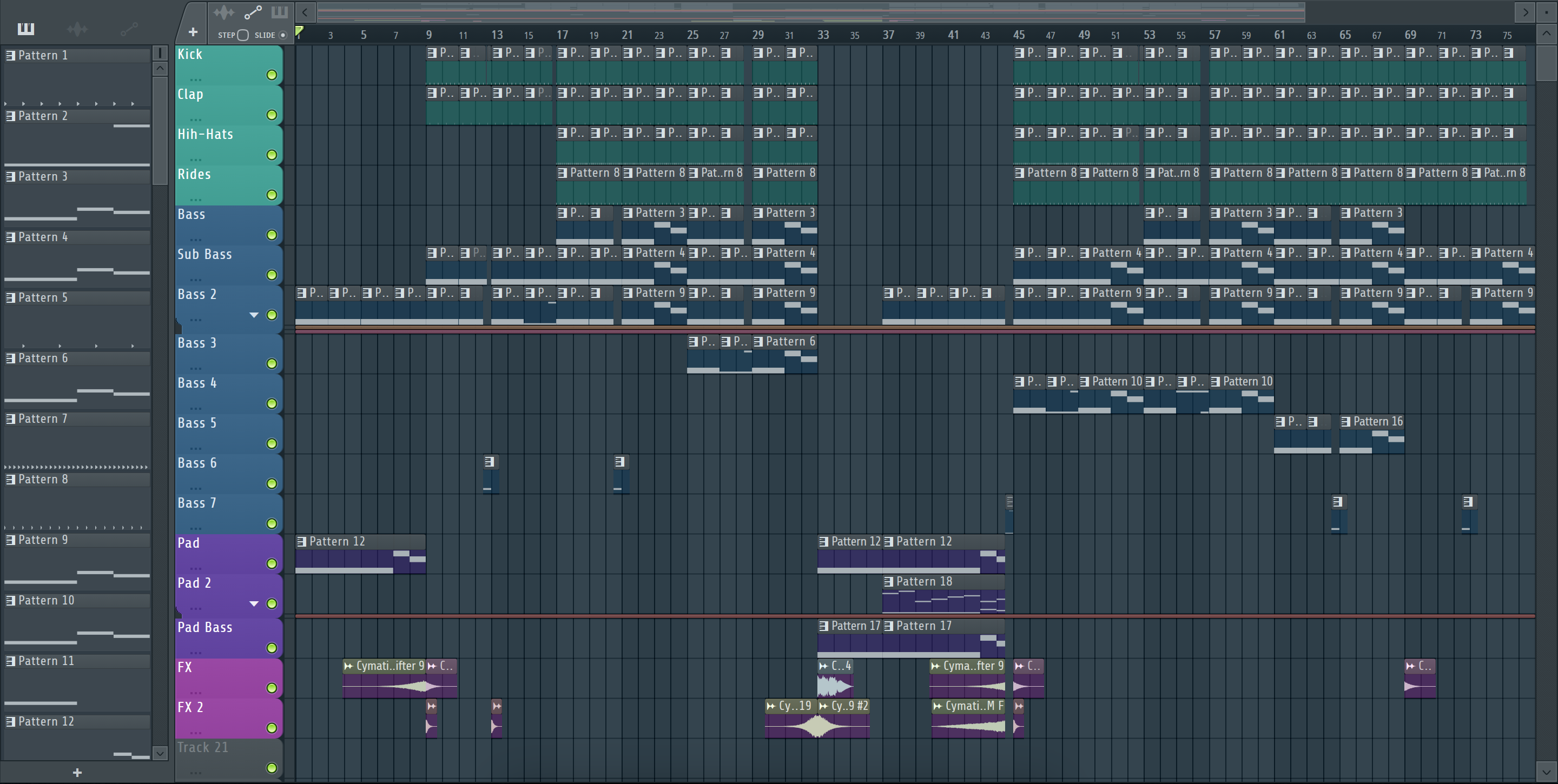
Task: Add a new pattern with bottom plus button
Action: 77,773
